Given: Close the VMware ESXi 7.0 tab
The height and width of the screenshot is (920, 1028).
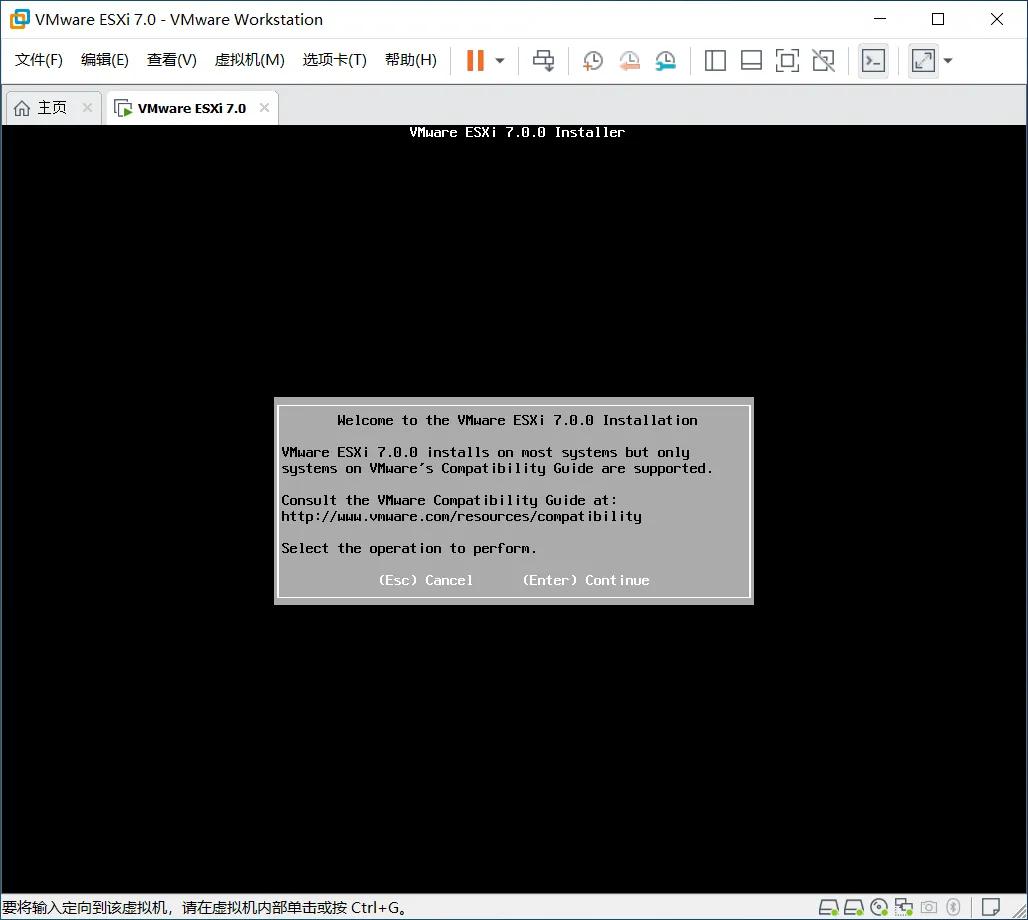Looking at the screenshot, I should click(x=263, y=107).
